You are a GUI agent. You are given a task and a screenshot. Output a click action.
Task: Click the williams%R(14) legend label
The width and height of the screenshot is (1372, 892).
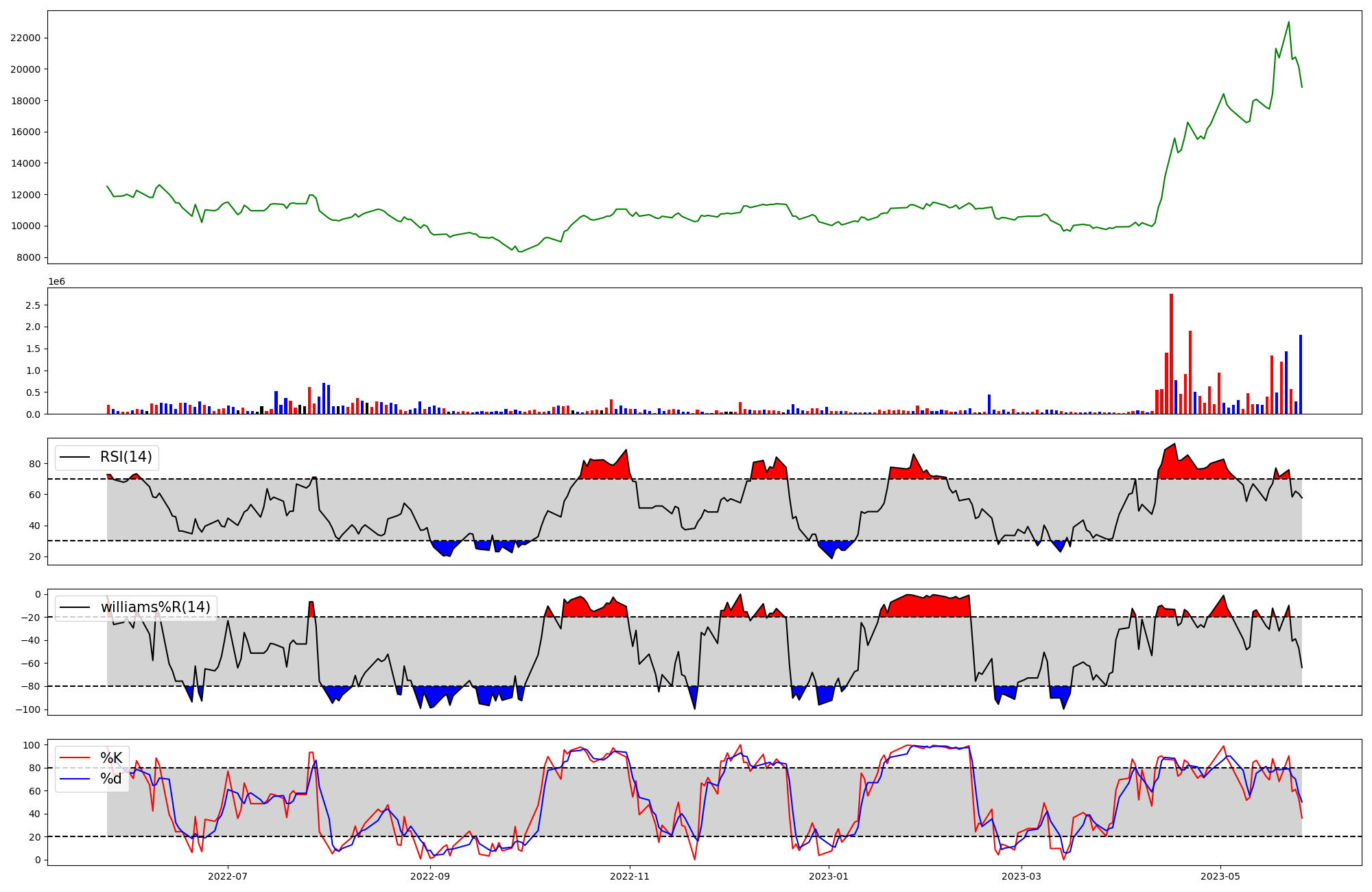point(155,607)
